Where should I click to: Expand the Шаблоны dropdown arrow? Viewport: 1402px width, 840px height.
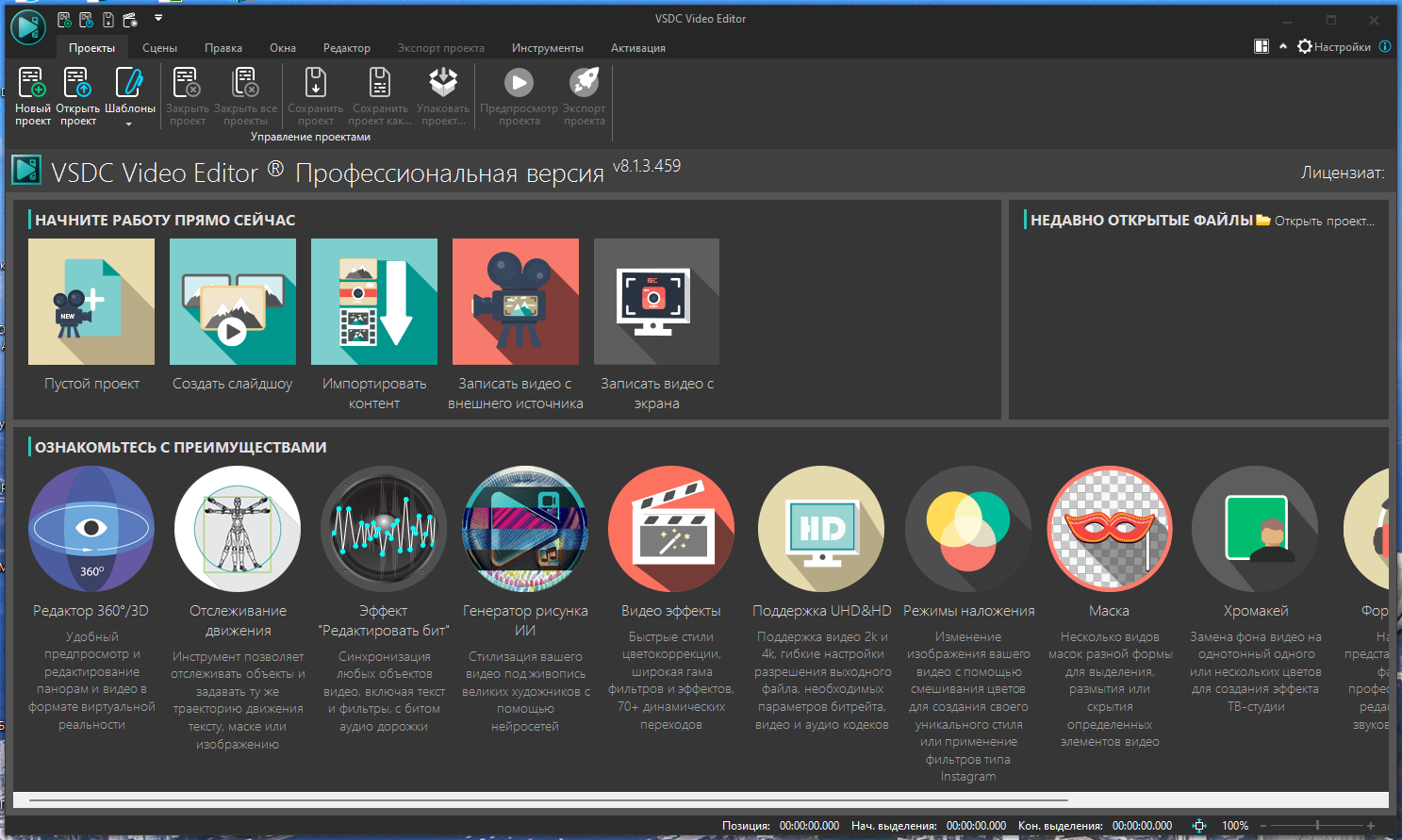(x=129, y=124)
